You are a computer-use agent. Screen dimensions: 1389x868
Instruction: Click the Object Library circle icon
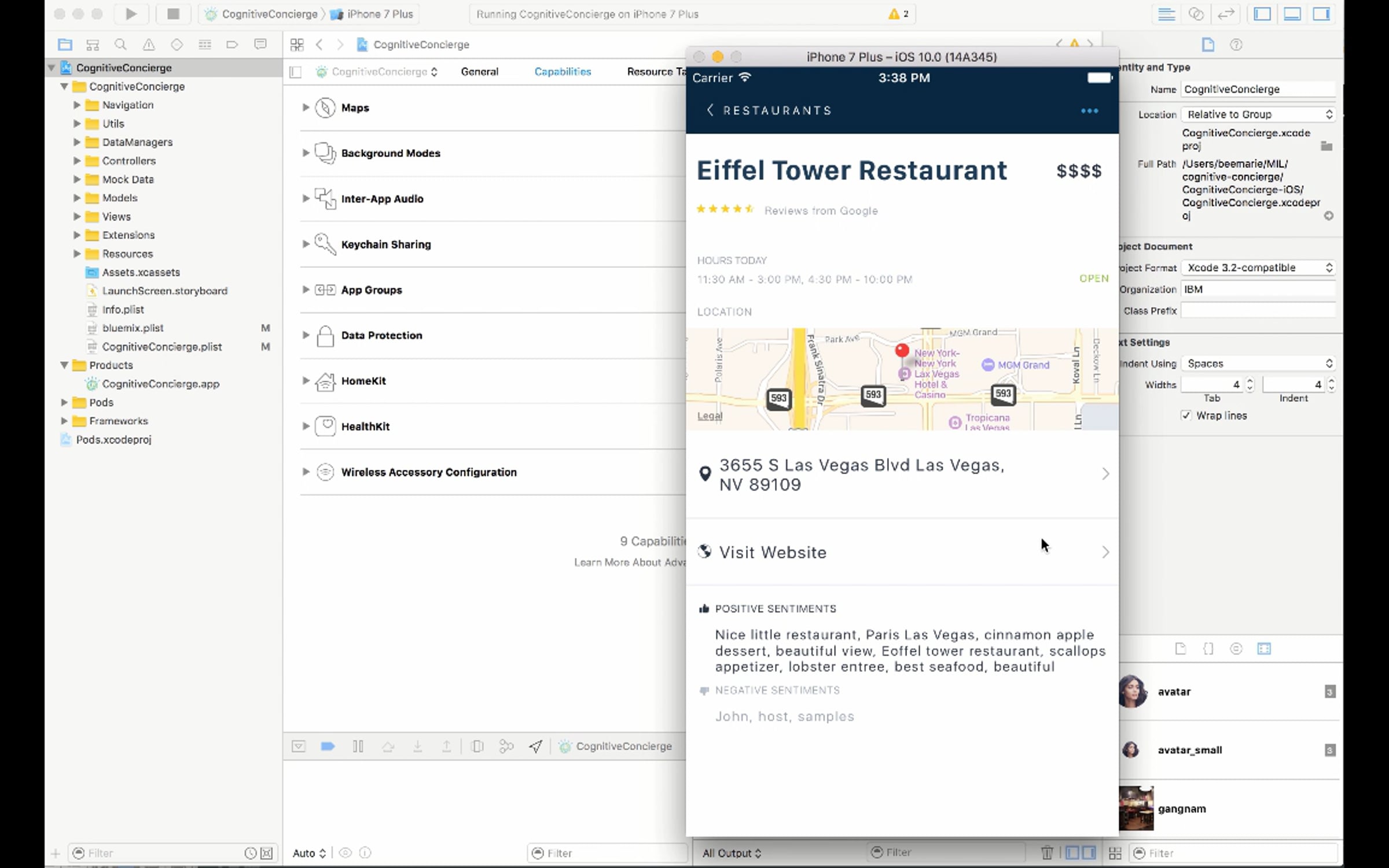point(1236,649)
